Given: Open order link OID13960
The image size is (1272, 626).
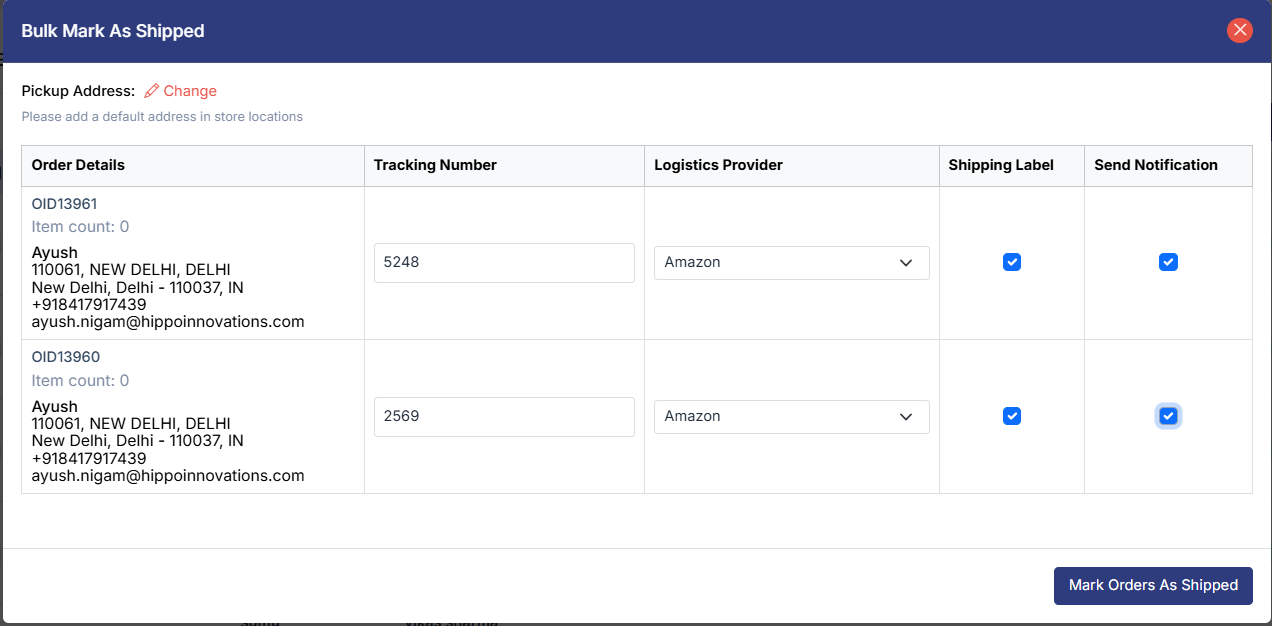Looking at the screenshot, I should click(x=66, y=357).
